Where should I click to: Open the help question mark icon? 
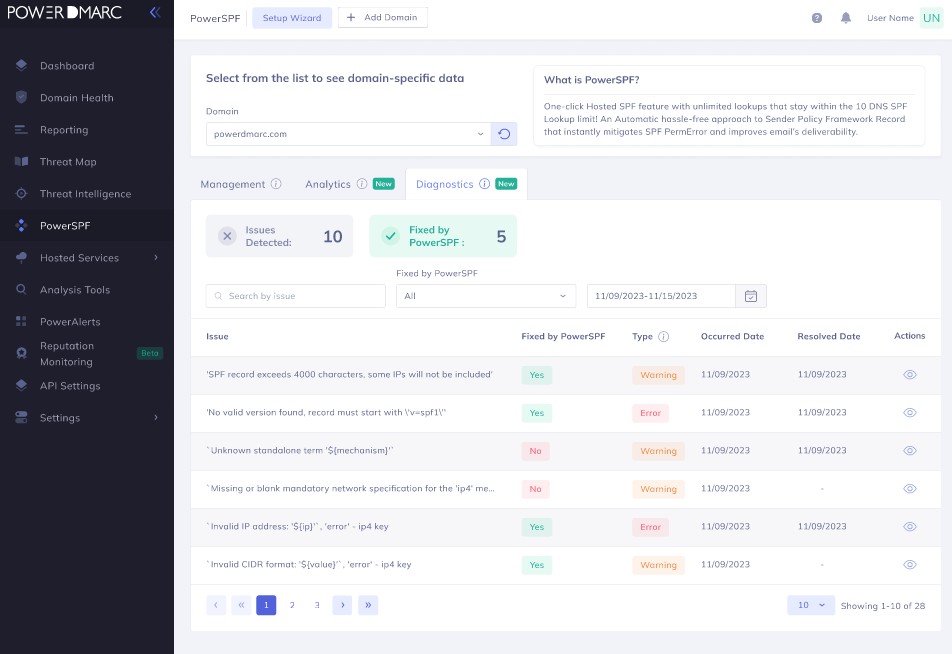(x=817, y=18)
